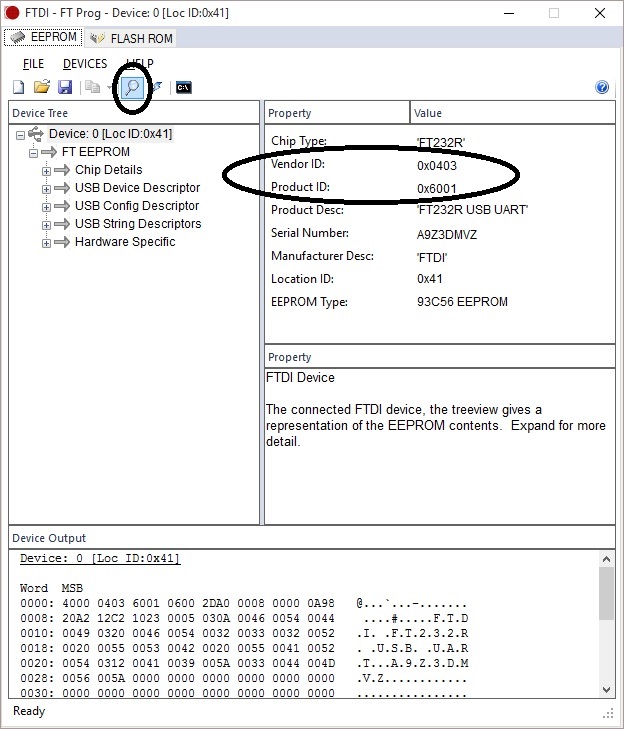624x729 pixels.
Task: Click the underlined Device: 0 output heading
Action: (100, 558)
